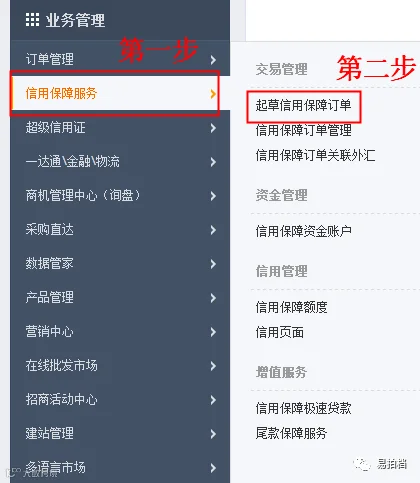The width and height of the screenshot is (420, 483).
Task: Expand the 超级信用证 chevron arrow
Action: click(x=213, y=128)
